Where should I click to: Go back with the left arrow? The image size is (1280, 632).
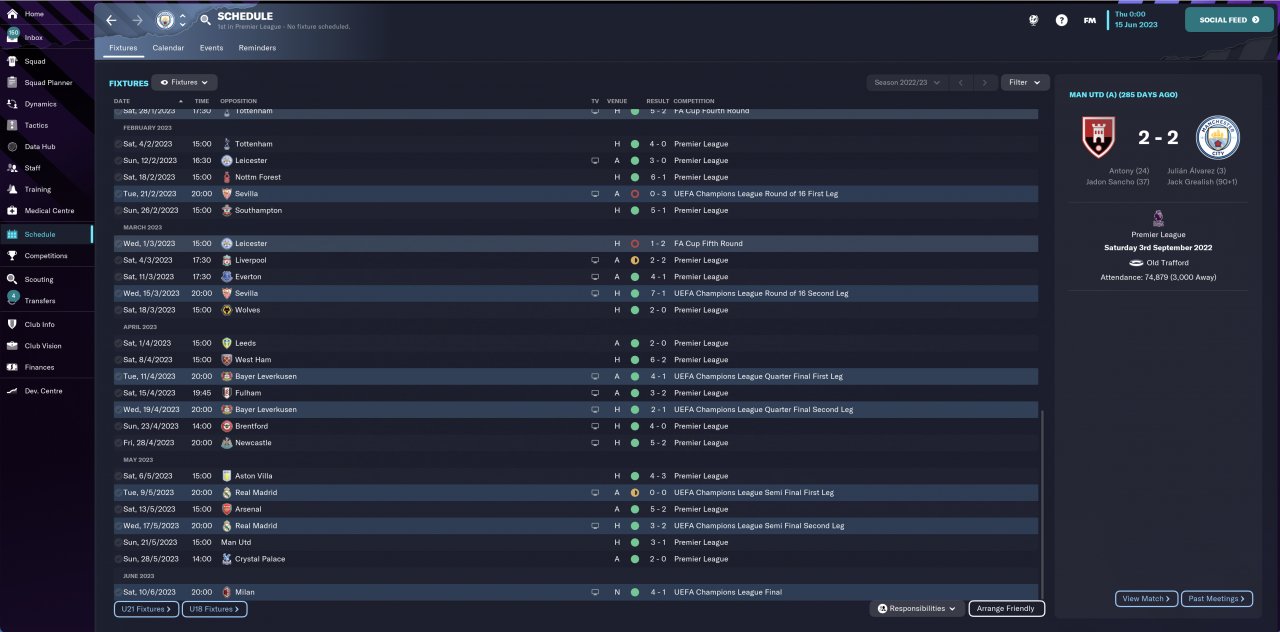111,20
